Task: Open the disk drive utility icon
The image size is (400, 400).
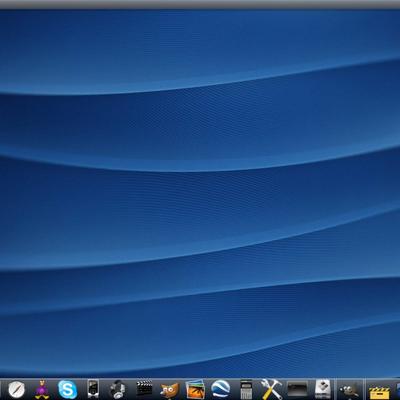Action: (322, 389)
